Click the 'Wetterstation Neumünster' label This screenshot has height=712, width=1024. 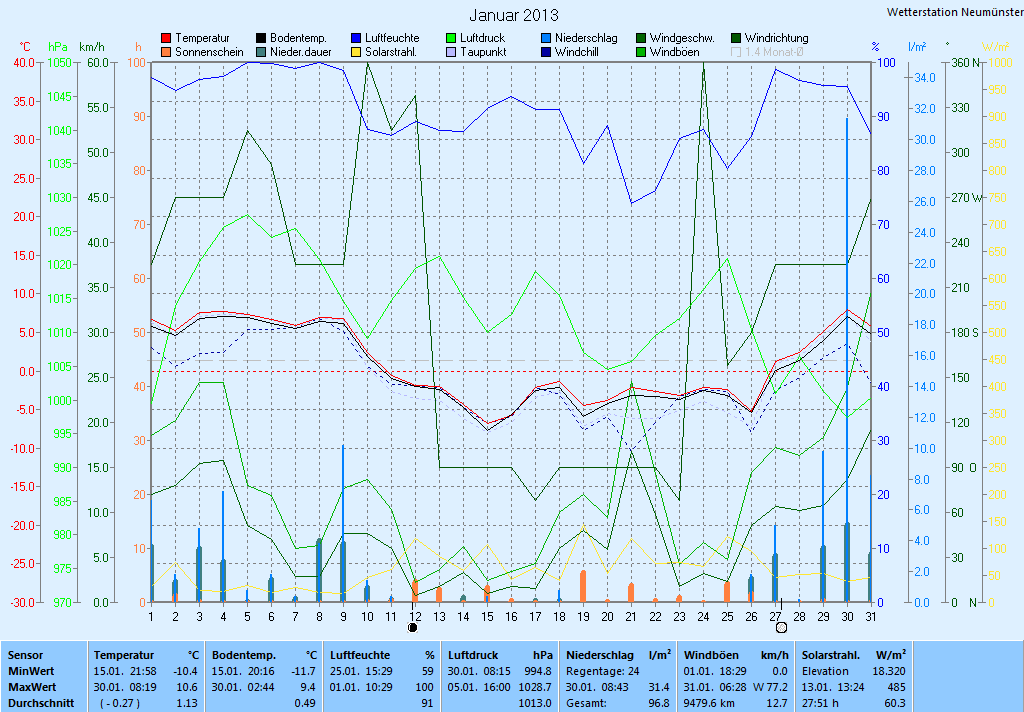tap(955, 12)
